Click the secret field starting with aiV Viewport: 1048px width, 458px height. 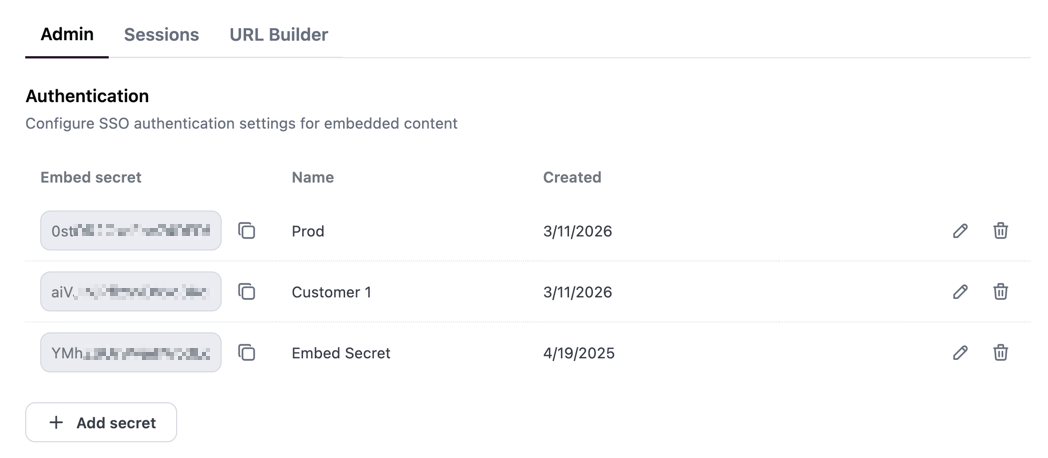[130, 292]
